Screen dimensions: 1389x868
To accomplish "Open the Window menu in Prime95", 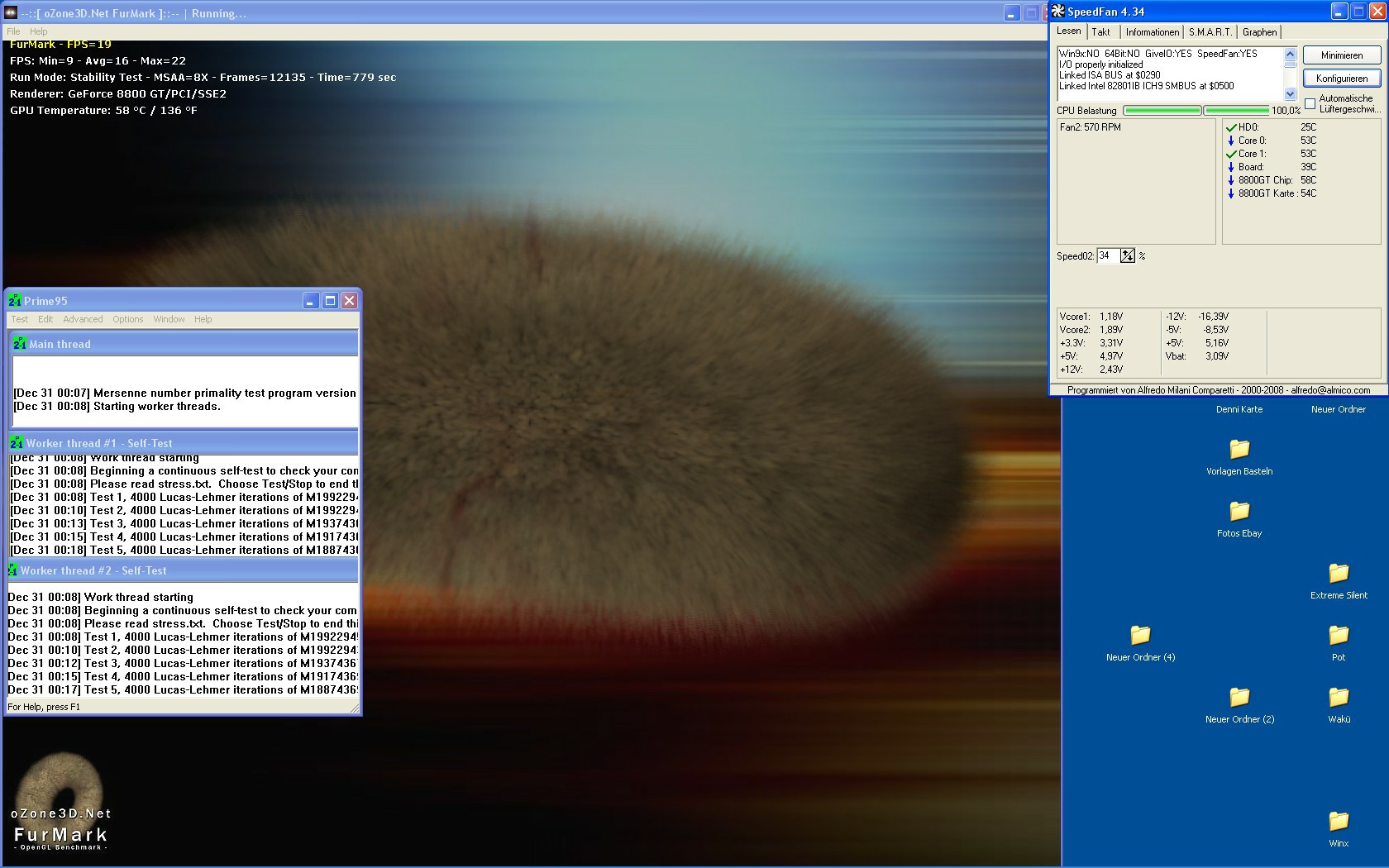I will click(x=169, y=319).
